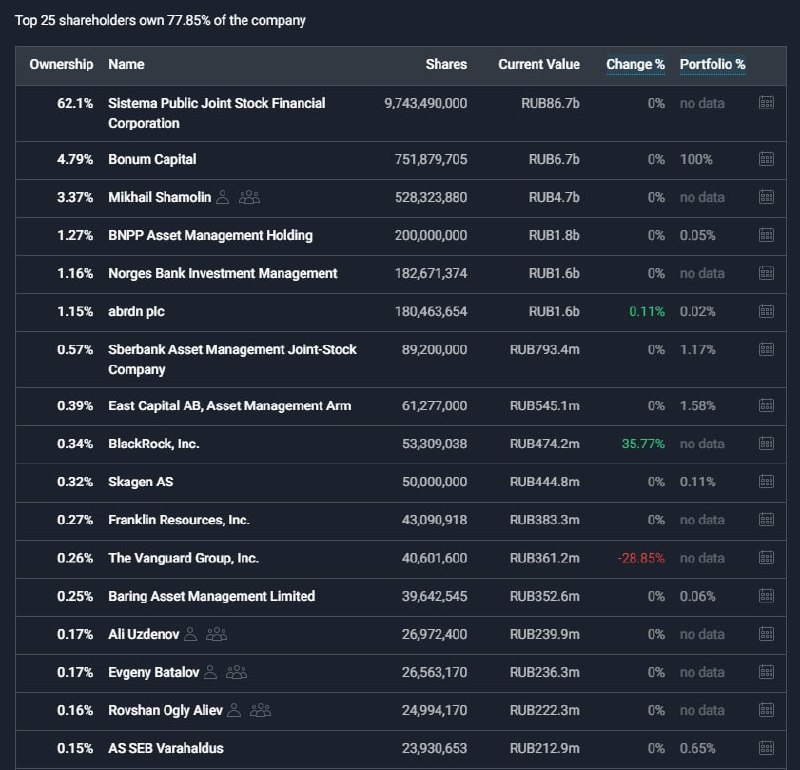Select the name Mikhail Shamolin
Screen dimensions: 800x770
[x=160, y=197]
